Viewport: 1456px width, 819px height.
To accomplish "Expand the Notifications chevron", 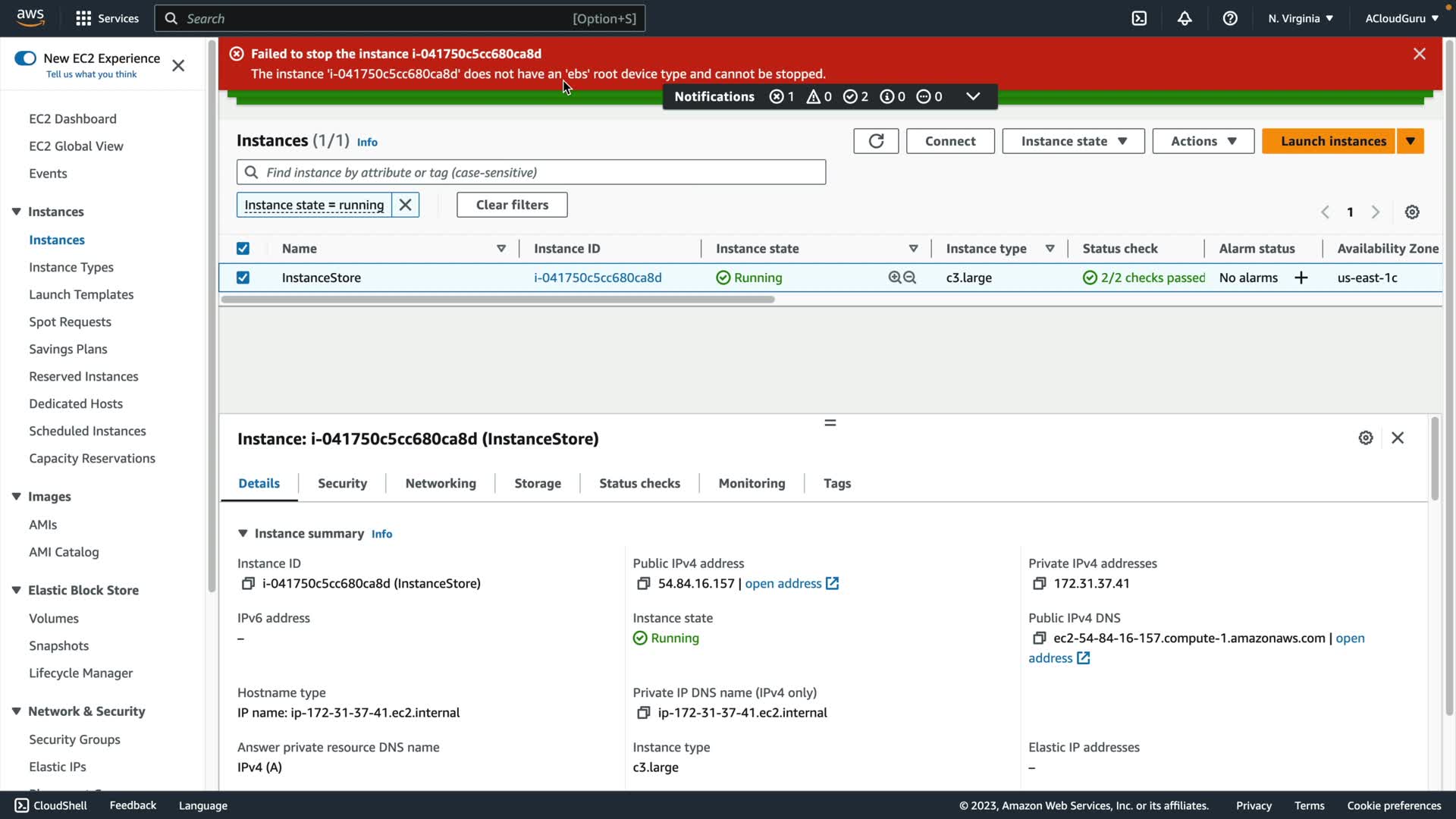I will pos(973,96).
